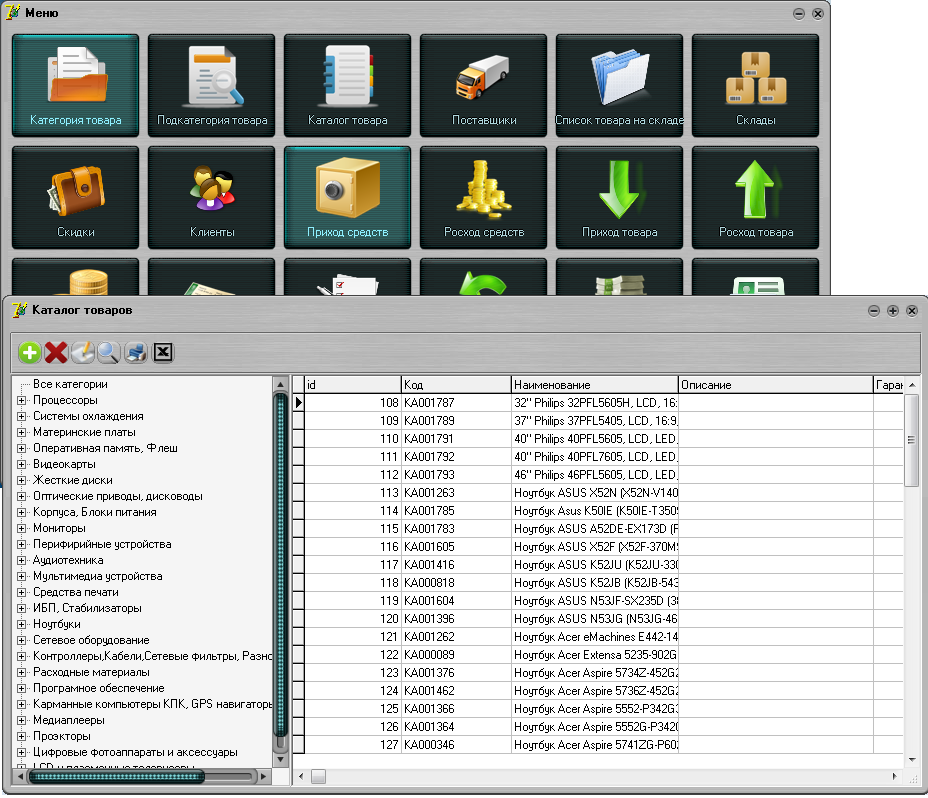Viewport: 928px width, 798px height.
Task: Click the Код column header
Action: pos(455,385)
